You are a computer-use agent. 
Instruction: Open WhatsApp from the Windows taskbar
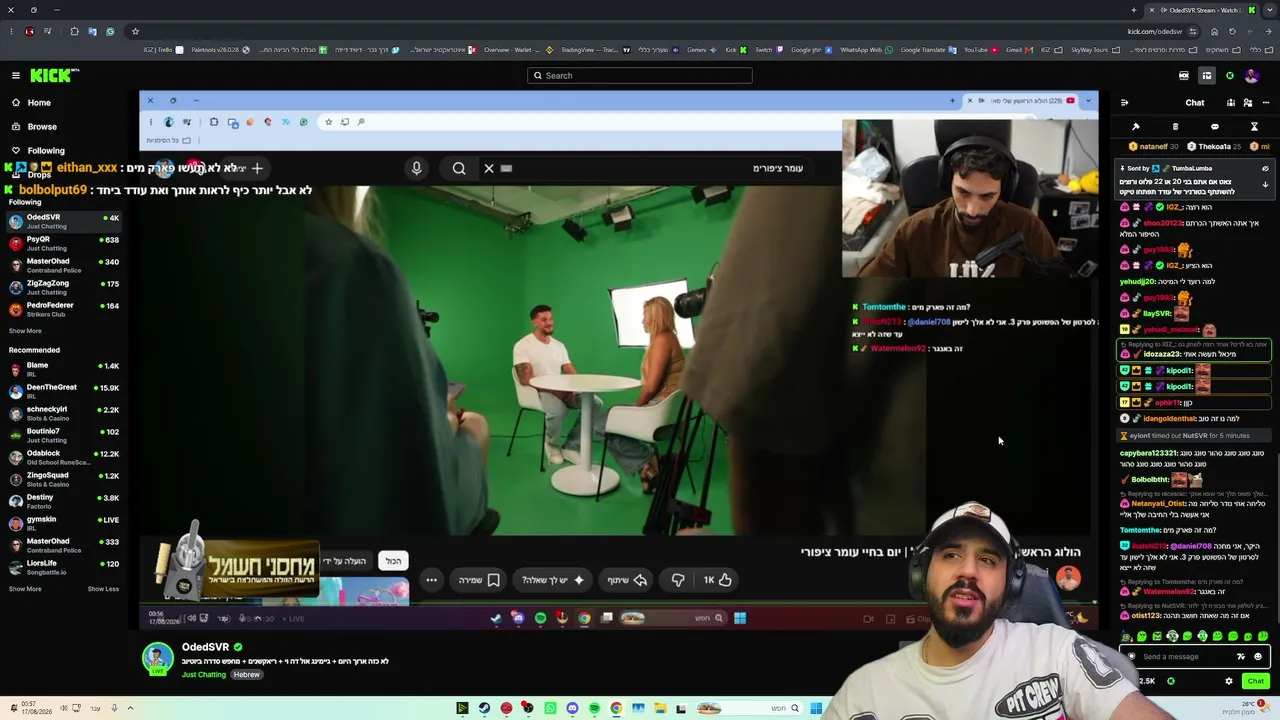click(550, 709)
